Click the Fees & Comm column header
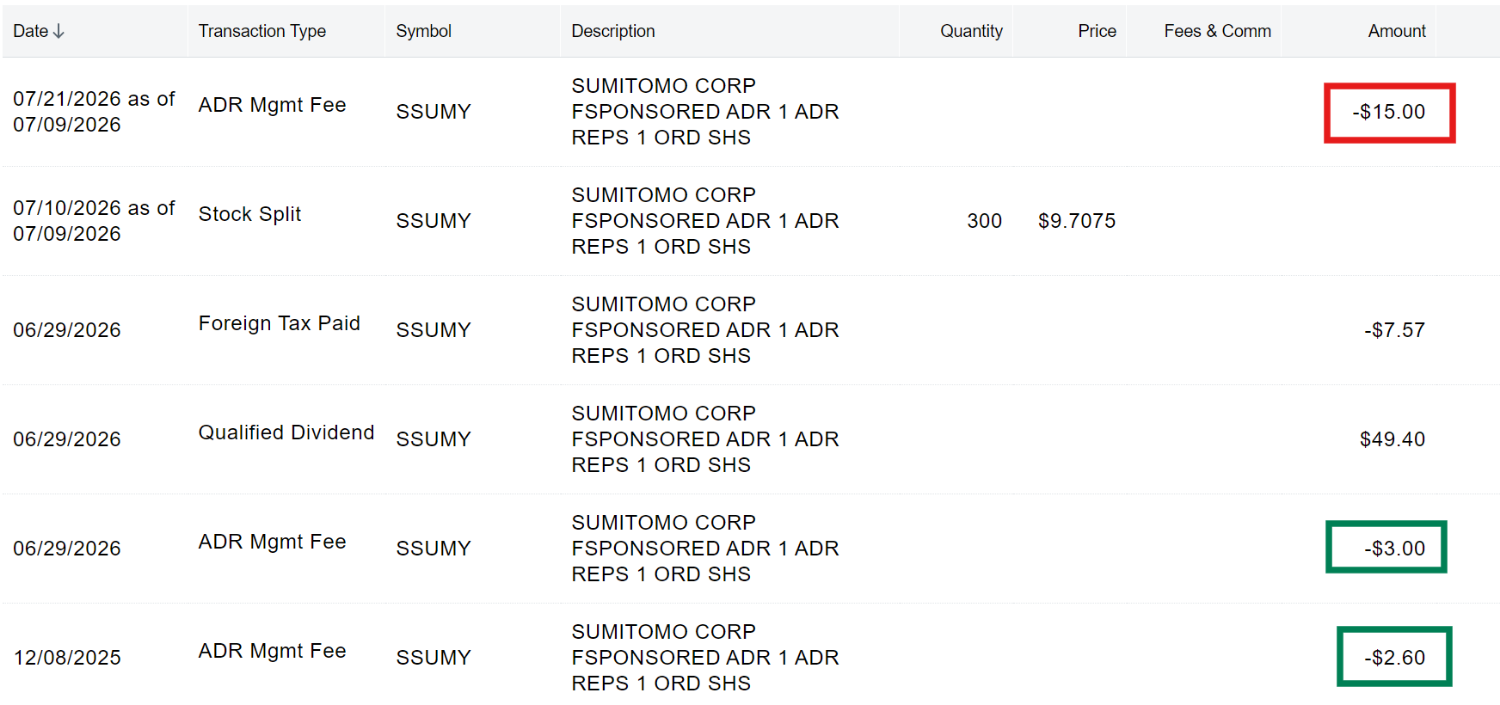Screen dimensions: 1500x705 [1218, 31]
